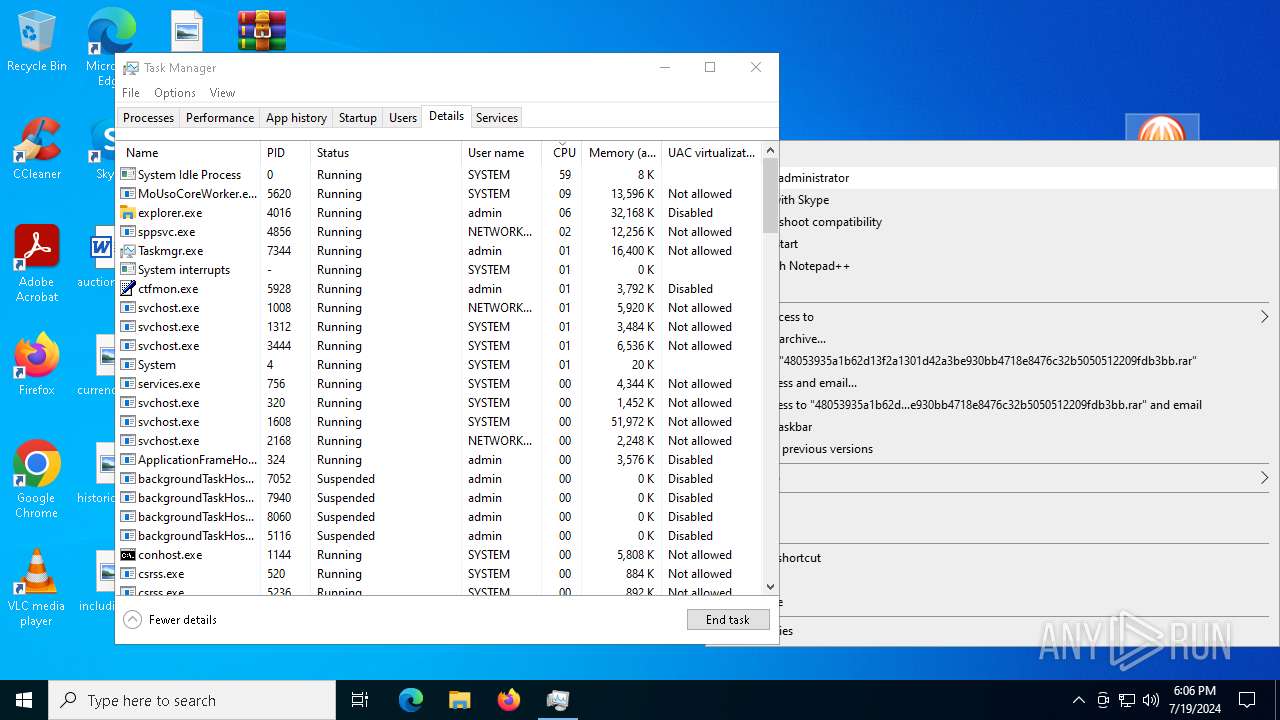Choose troubleshoot compatibility in context menu

pyautogui.click(x=1027, y=222)
